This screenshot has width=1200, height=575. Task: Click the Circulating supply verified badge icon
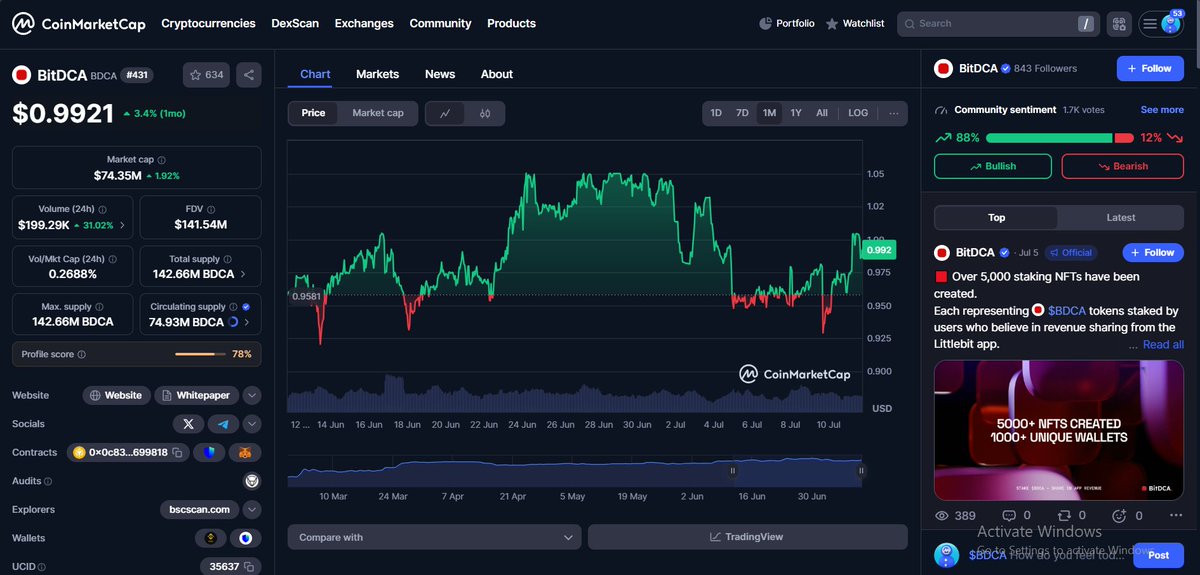(246, 306)
